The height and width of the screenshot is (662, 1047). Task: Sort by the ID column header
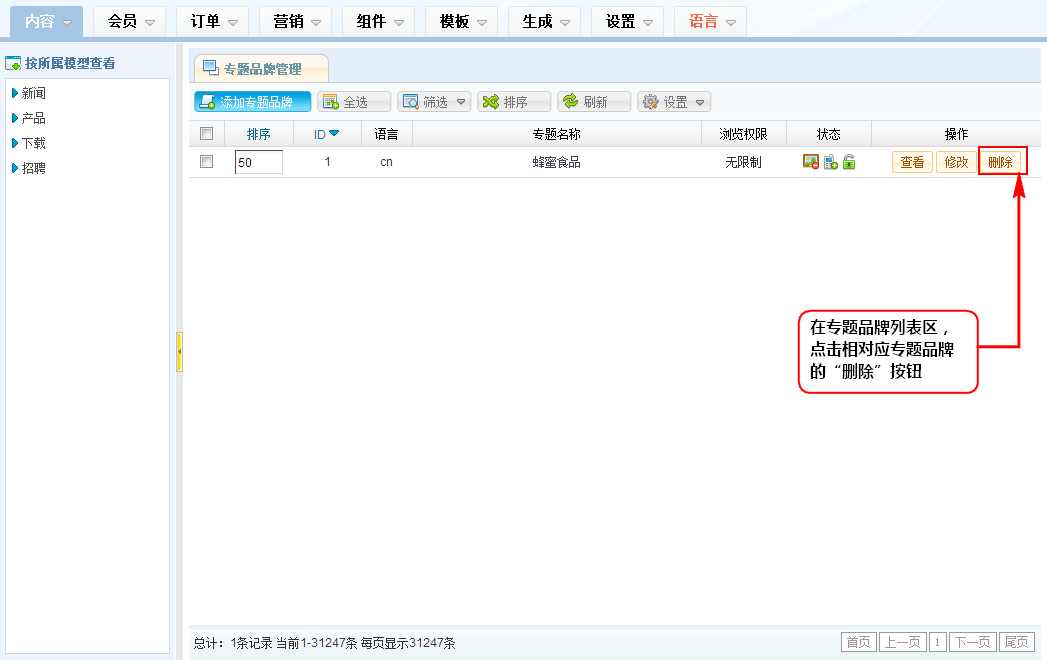pos(327,134)
